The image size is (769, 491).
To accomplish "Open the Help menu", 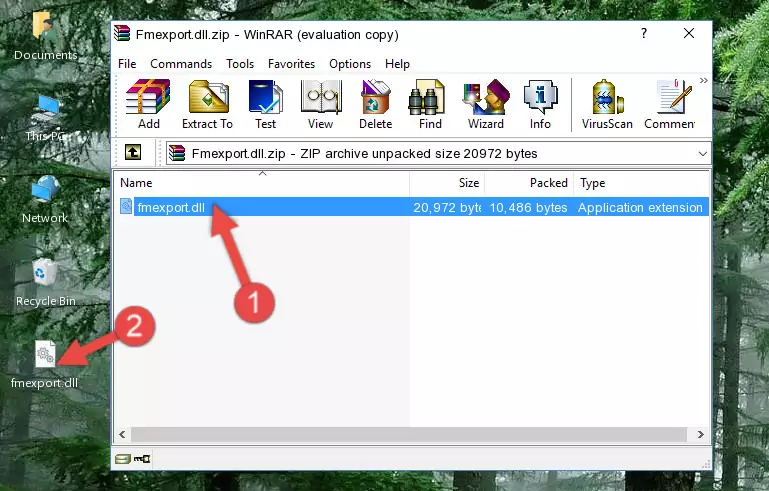I will (397, 64).
